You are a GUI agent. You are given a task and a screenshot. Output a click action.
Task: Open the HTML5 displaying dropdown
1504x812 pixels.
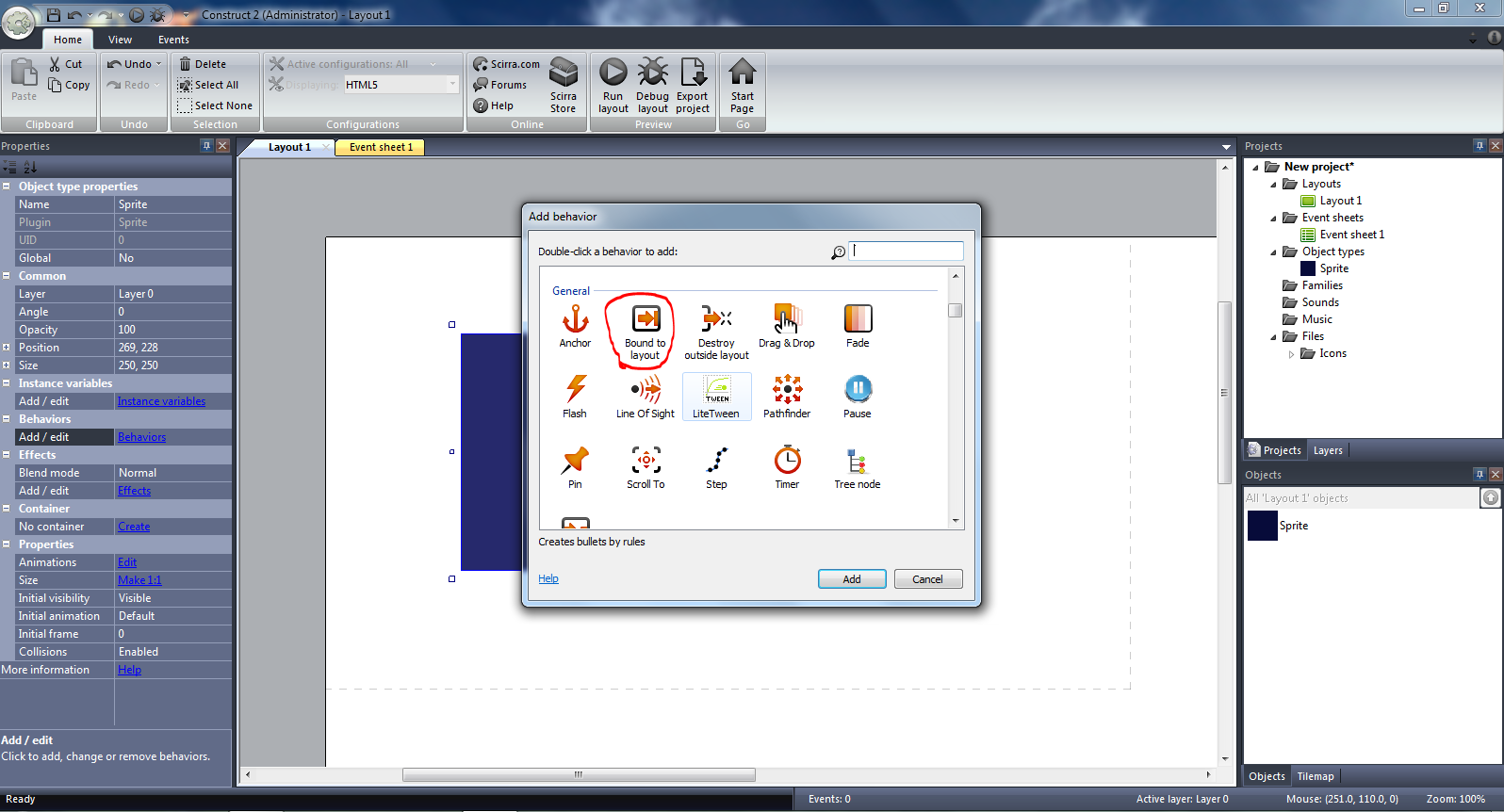(x=452, y=85)
